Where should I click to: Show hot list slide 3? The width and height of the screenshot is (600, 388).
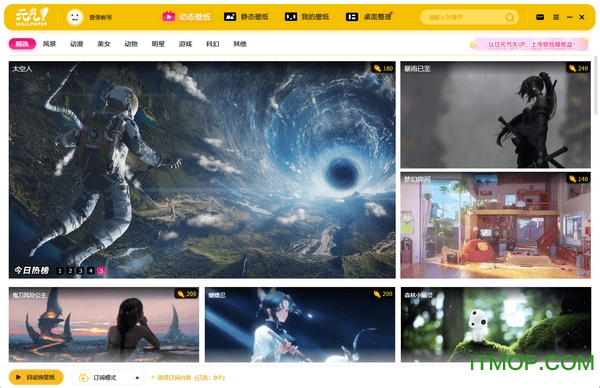click(x=80, y=271)
